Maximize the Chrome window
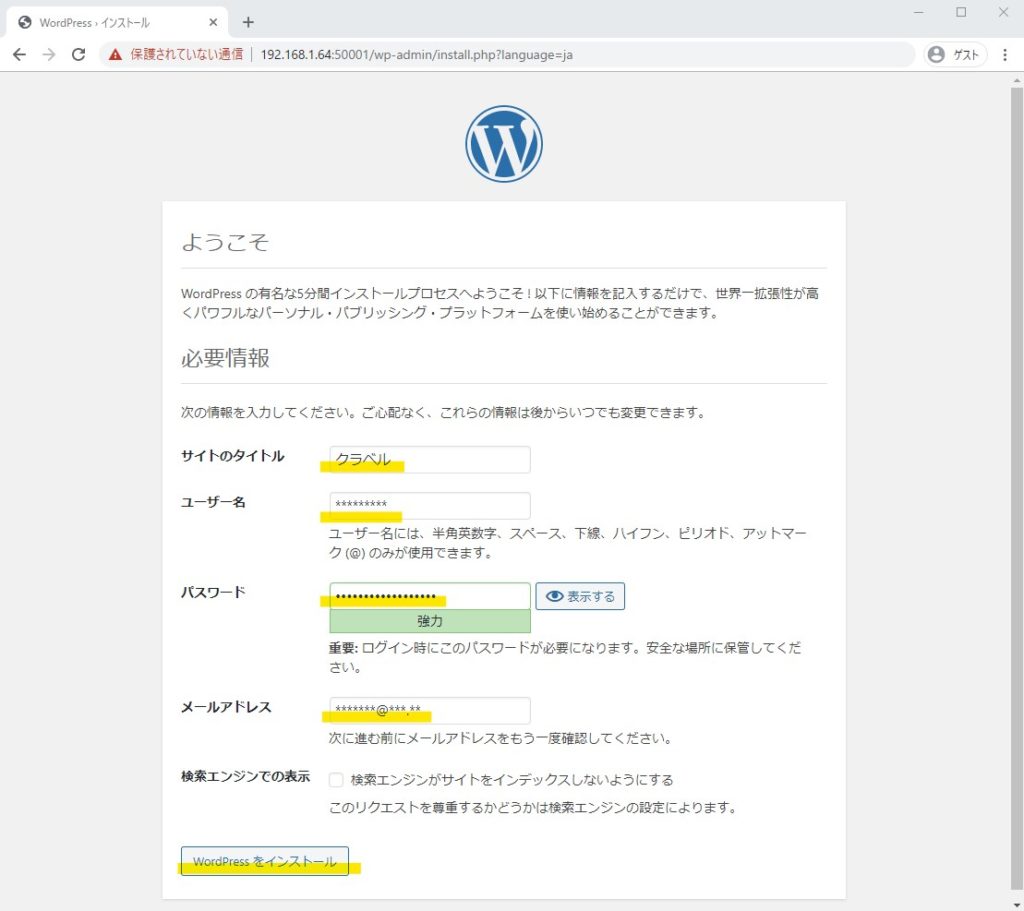Viewport: 1024px width, 911px height. (x=961, y=12)
